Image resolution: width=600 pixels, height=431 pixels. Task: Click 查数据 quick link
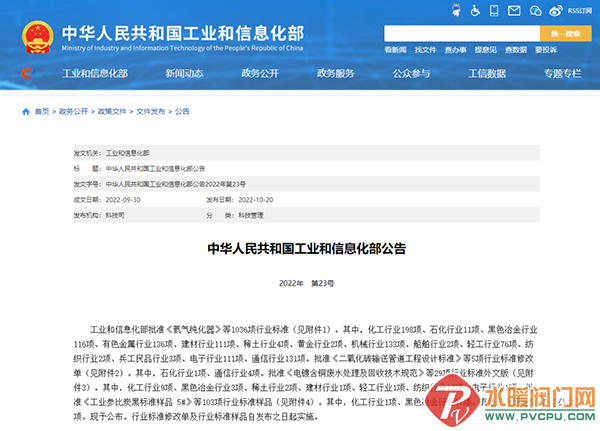click(x=516, y=50)
